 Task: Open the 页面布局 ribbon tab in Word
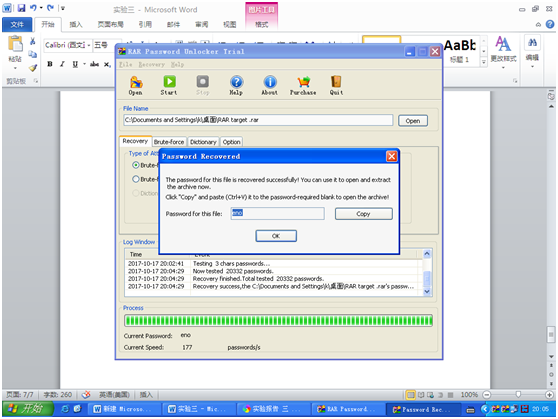111,24
